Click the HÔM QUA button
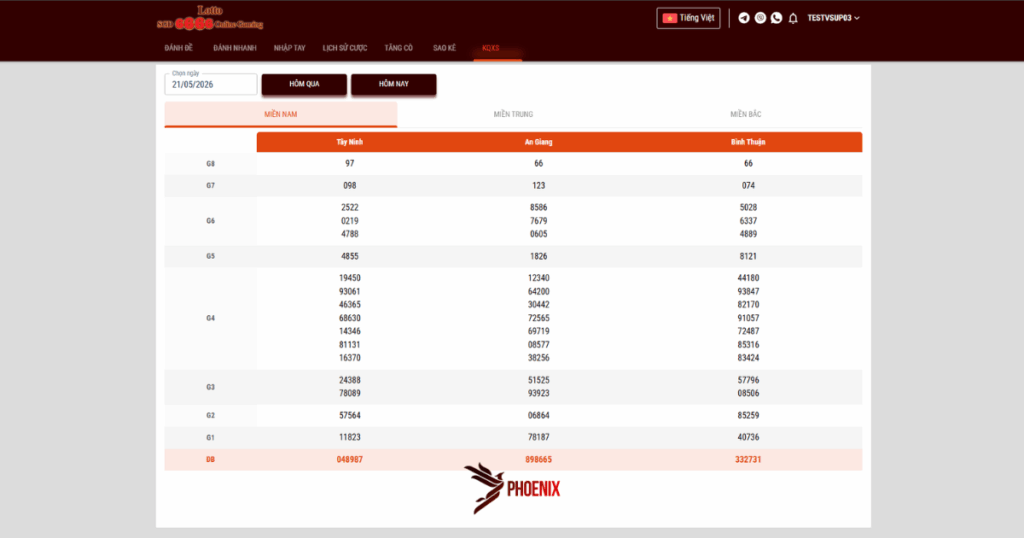1024x538 pixels. tap(304, 84)
